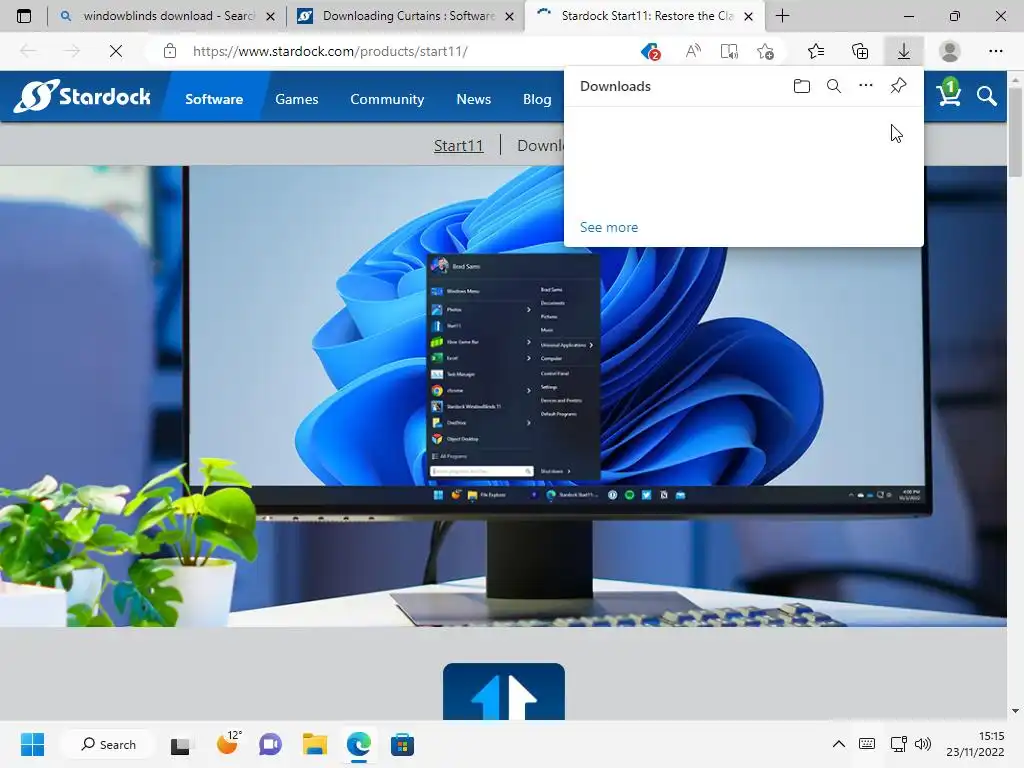The image size is (1024, 768).
Task: Show hidden system tray icons
Action: tap(839, 744)
